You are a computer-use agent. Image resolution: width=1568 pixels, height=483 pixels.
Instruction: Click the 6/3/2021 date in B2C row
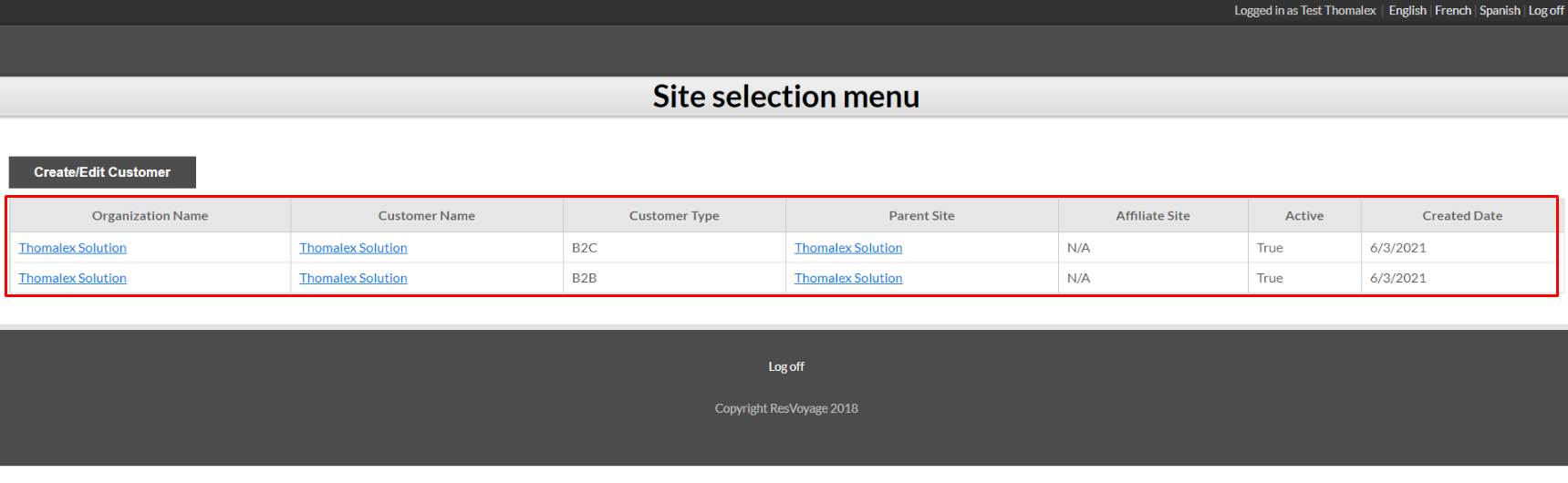pos(1398,248)
